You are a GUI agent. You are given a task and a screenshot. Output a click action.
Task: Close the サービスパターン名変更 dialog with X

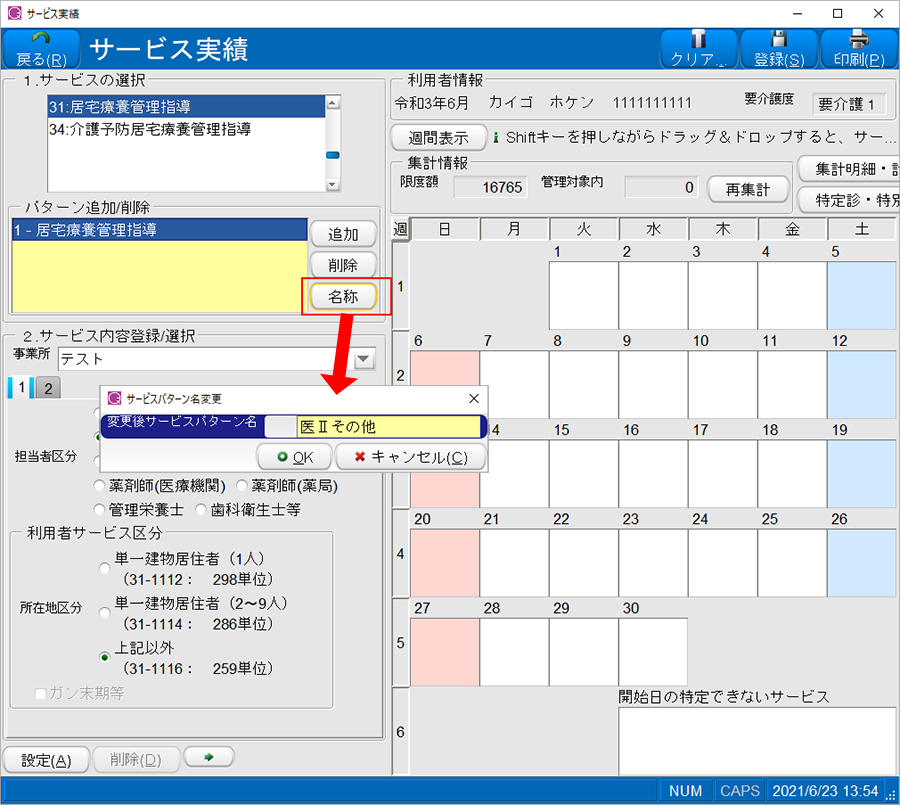click(x=473, y=398)
